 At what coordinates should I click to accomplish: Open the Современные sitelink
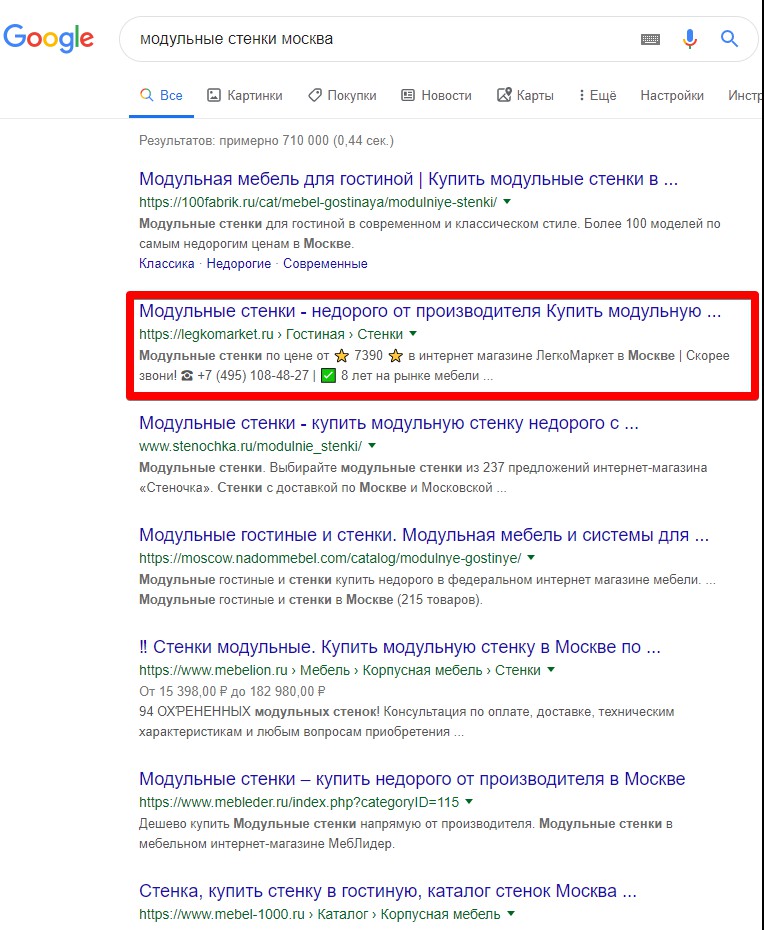pyautogui.click(x=325, y=263)
